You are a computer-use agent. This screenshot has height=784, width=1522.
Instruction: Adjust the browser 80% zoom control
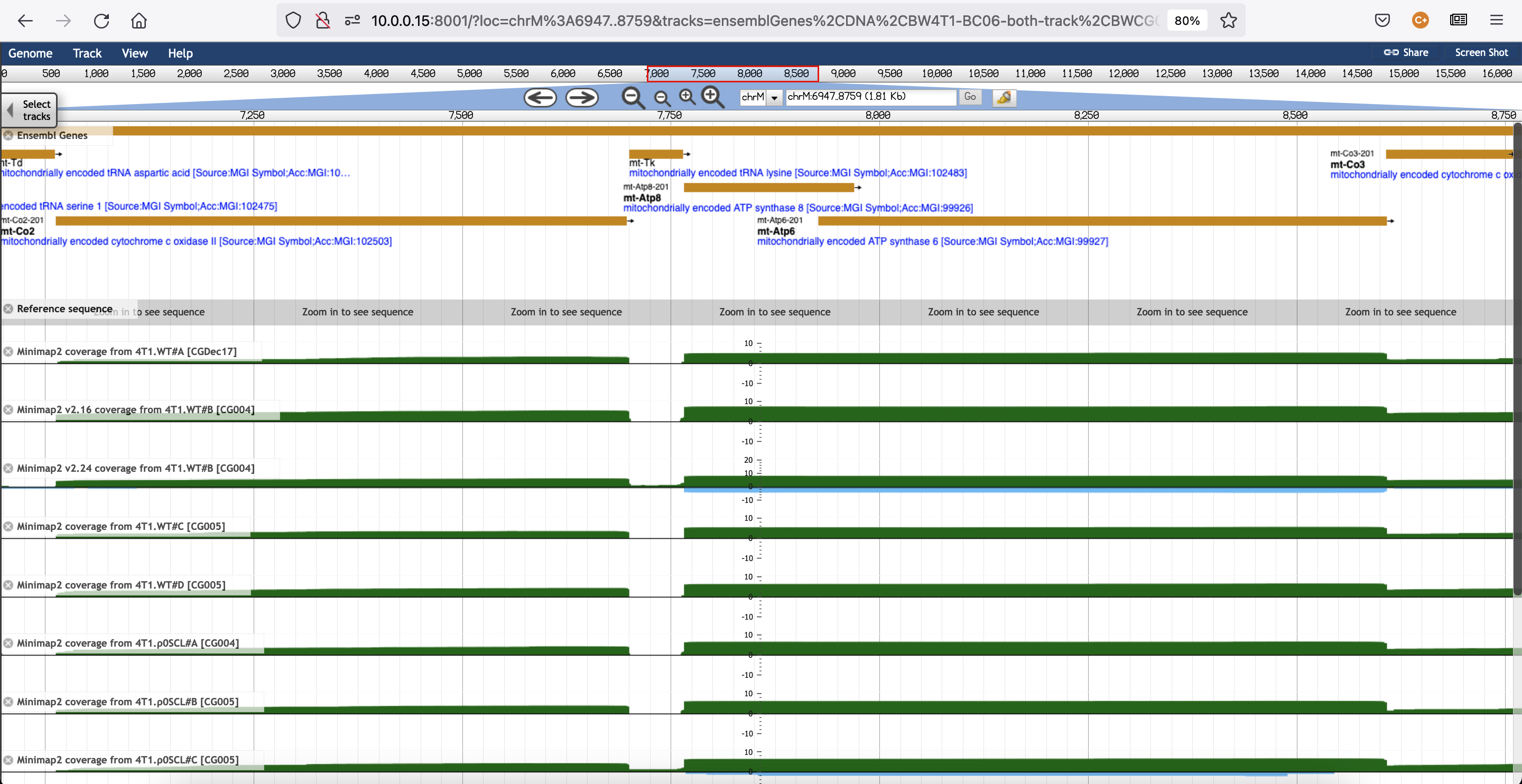[x=1187, y=20]
